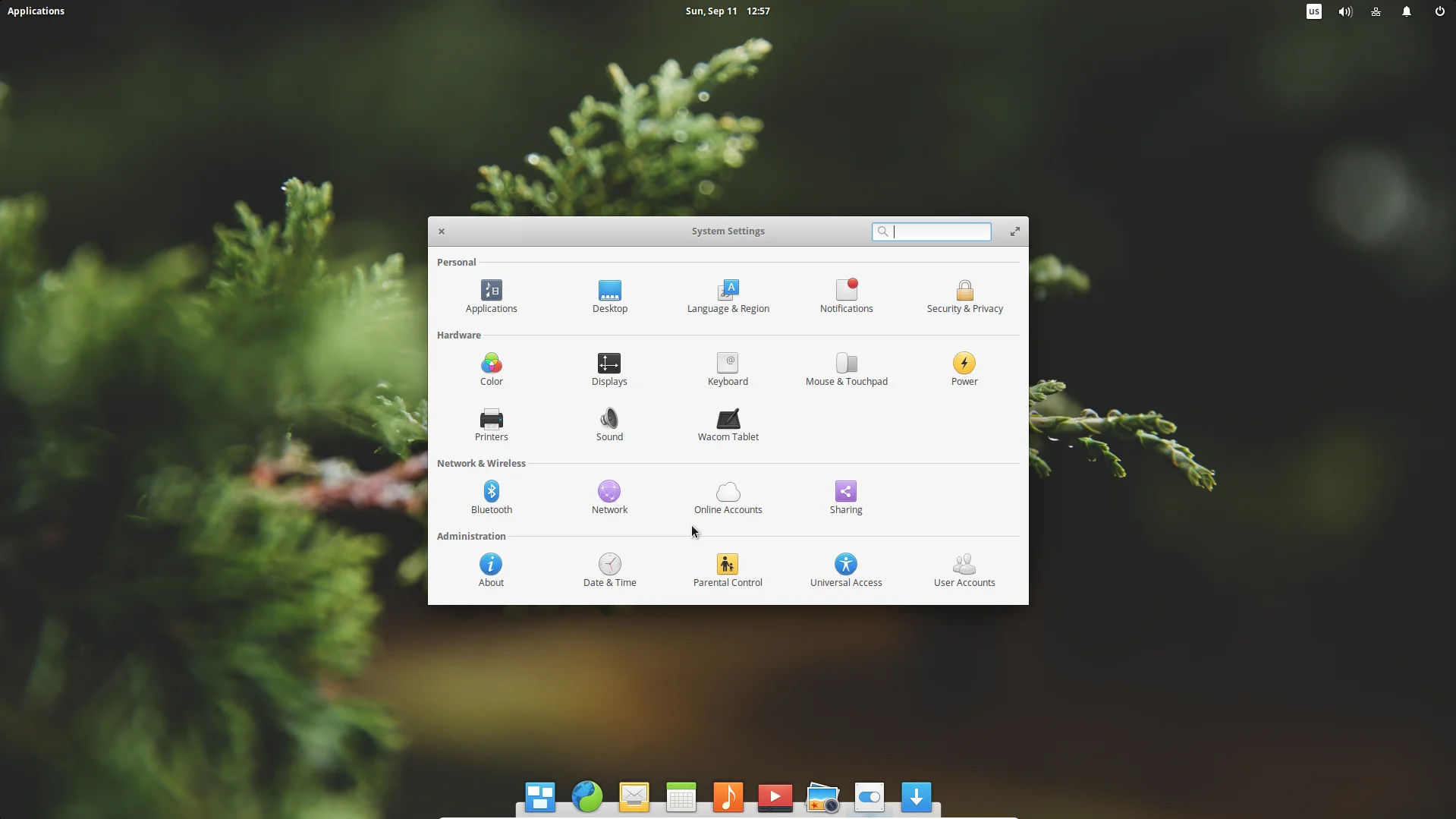Open Language & Region settings
Screen dimensions: 1456x819
coord(728,297)
